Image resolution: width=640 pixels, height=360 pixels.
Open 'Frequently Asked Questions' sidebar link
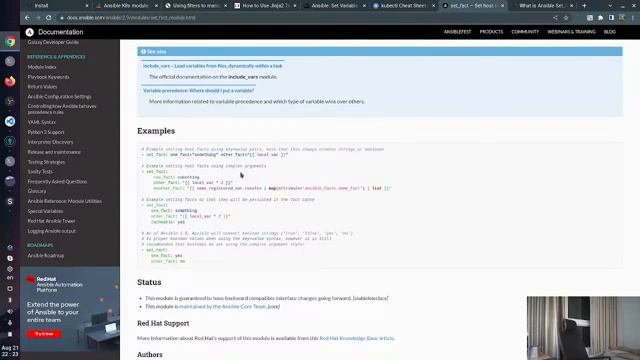click(57, 182)
